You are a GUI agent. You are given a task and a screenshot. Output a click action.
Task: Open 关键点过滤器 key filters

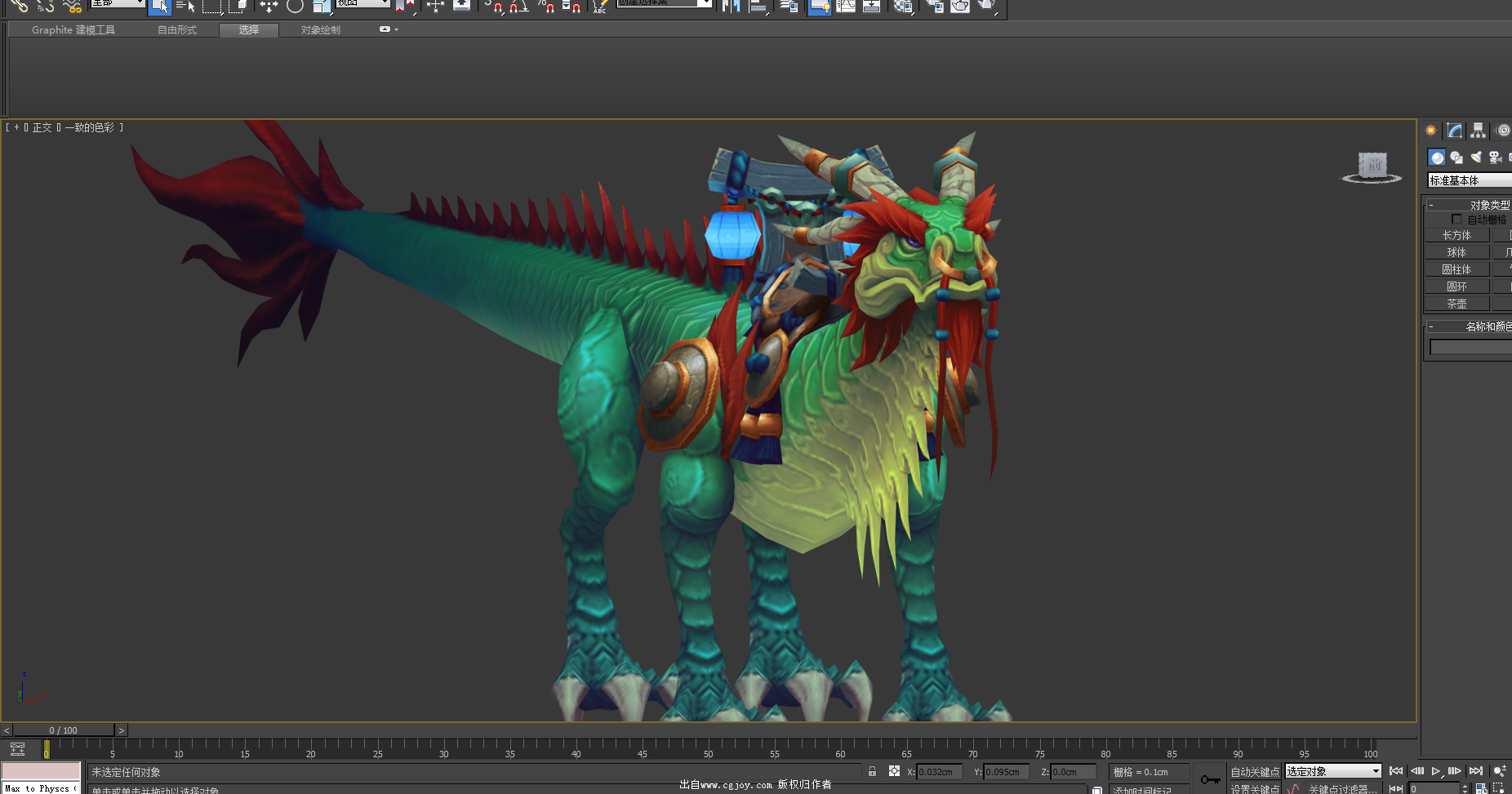coord(1343,789)
